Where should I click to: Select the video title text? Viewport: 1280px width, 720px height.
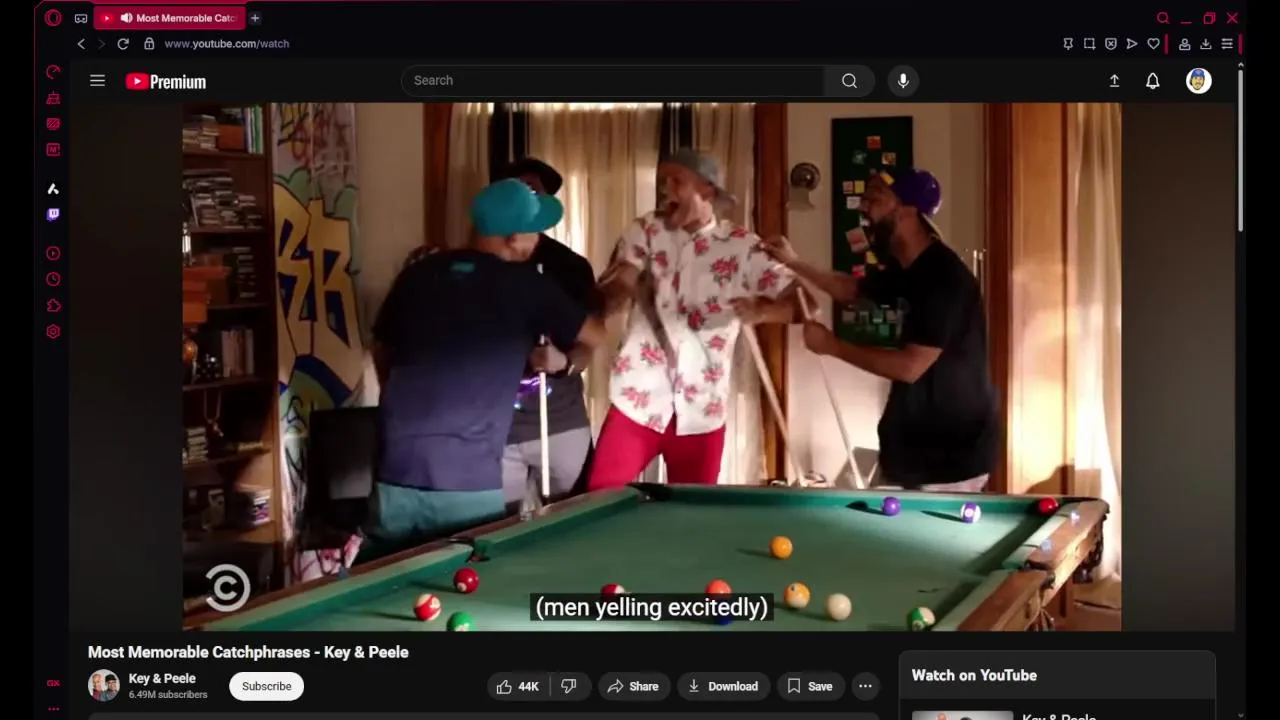pos(248,652)
